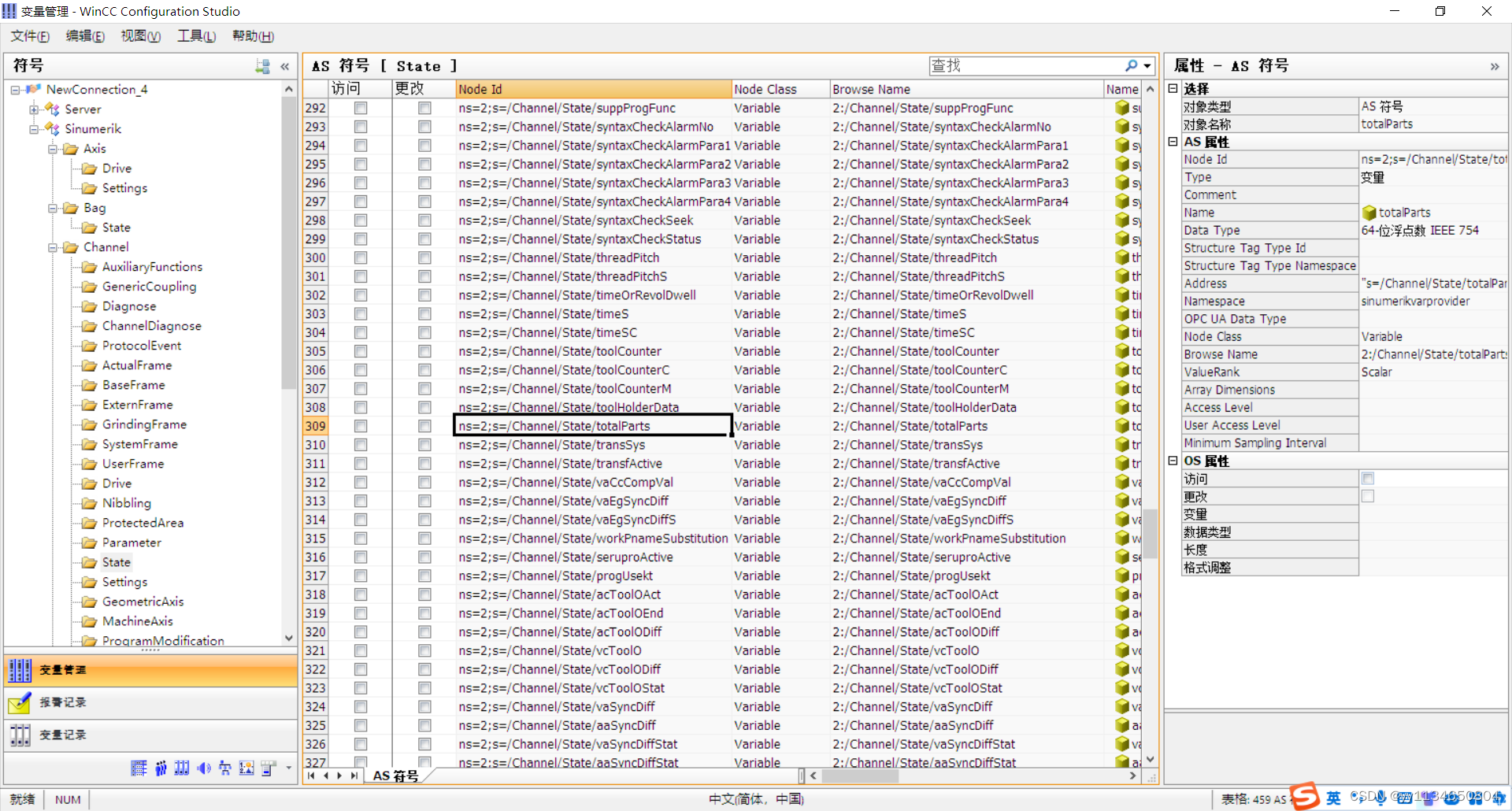Viewport: 1512px width, 811px height.
Task: Jump to first sheet tab arrow
Action: [312, 776]
